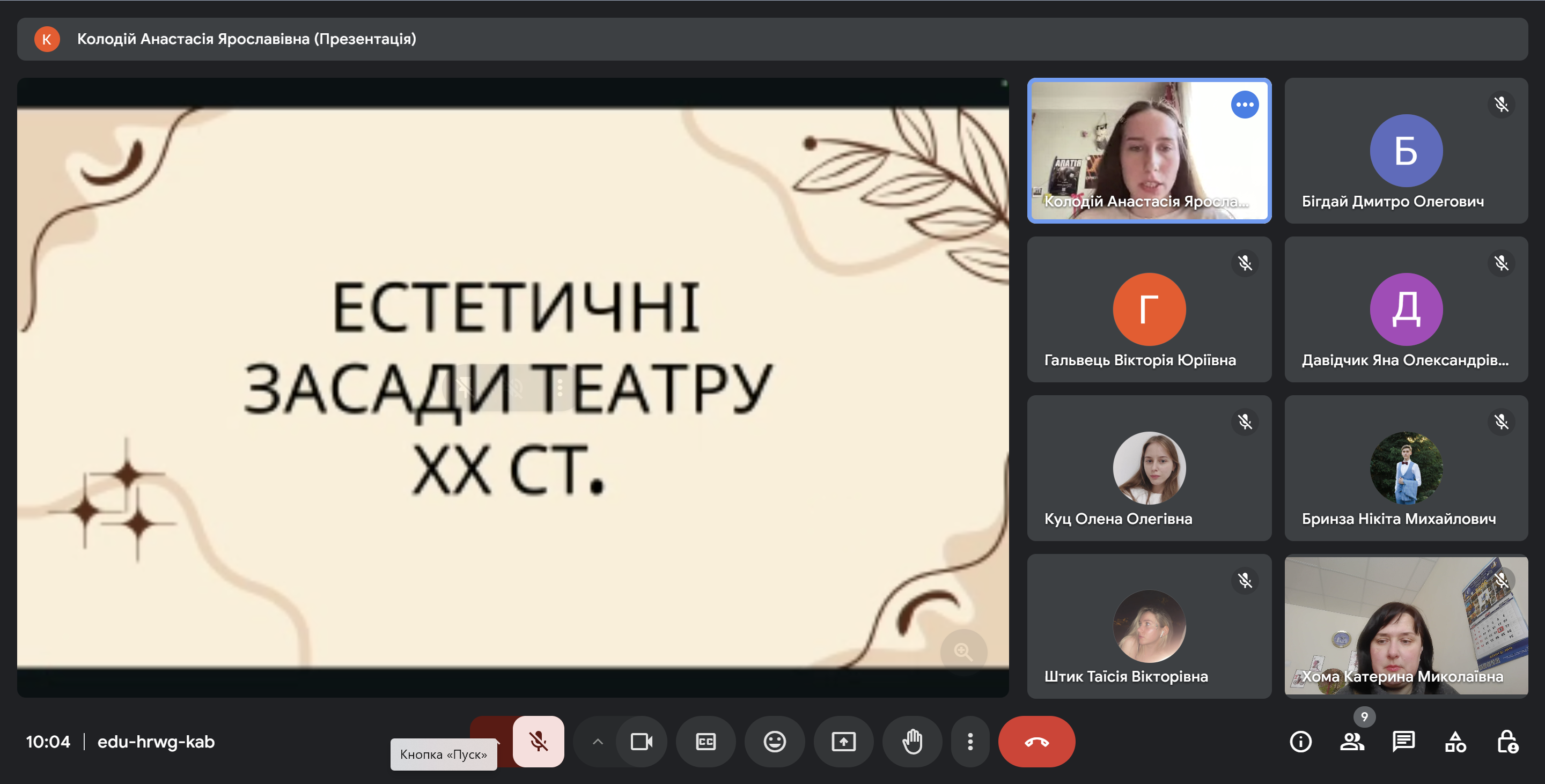The height and width of the screenshot is (784, 1545).
Task: Raise hand in the meeting
Action: (912, 742)
